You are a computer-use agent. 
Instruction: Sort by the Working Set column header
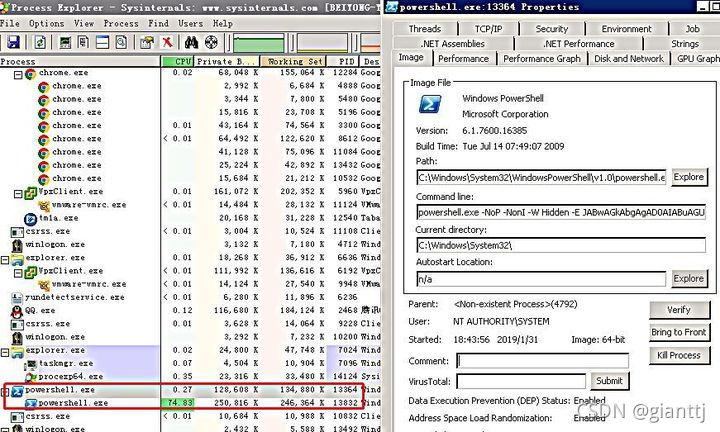(293, 62)
